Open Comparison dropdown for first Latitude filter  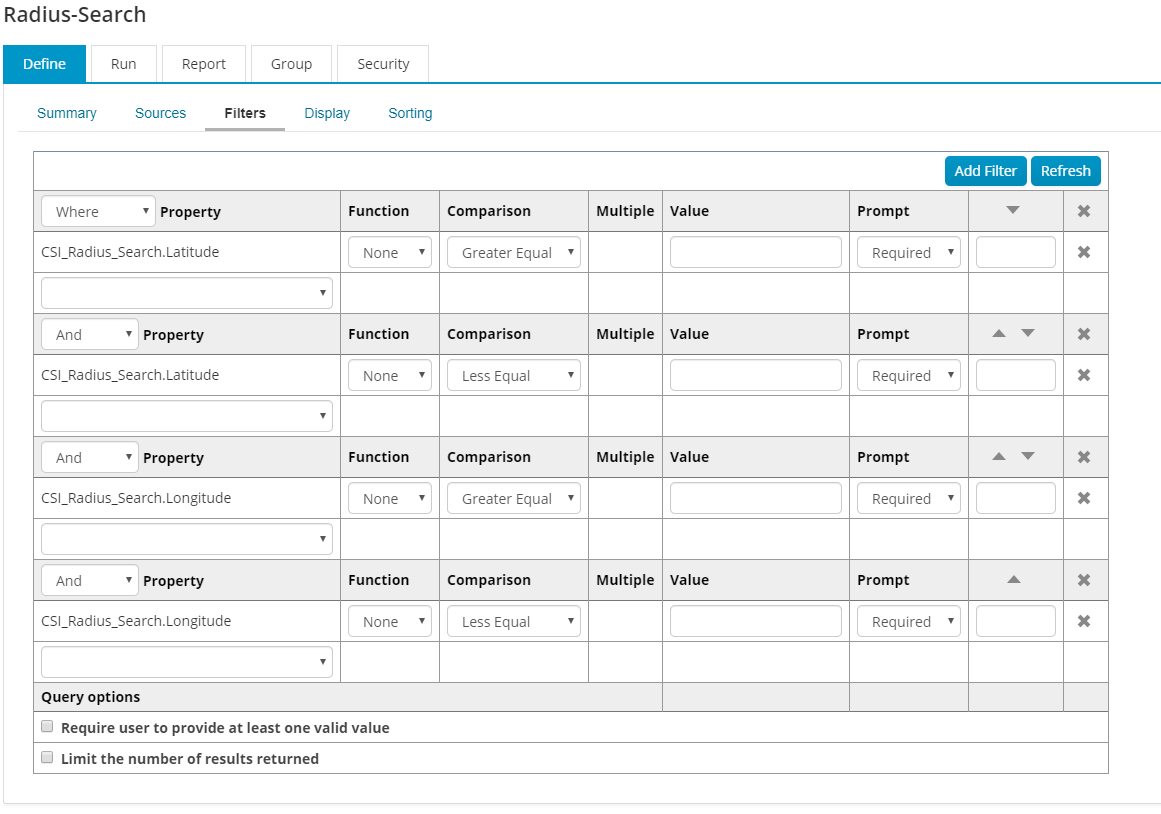[514, 252]
